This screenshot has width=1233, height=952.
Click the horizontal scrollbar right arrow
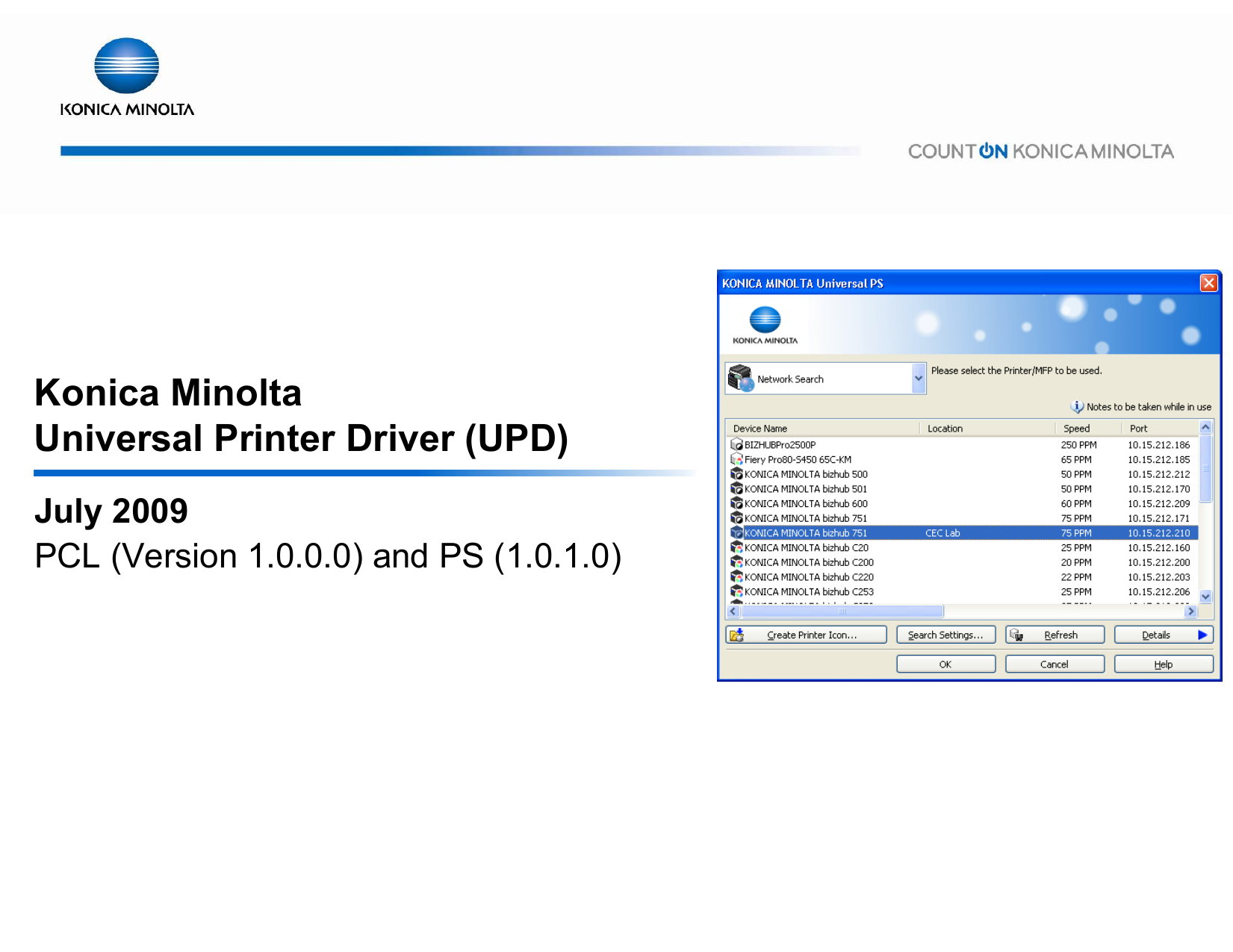pyautogui.click(x=1190, y=612)
